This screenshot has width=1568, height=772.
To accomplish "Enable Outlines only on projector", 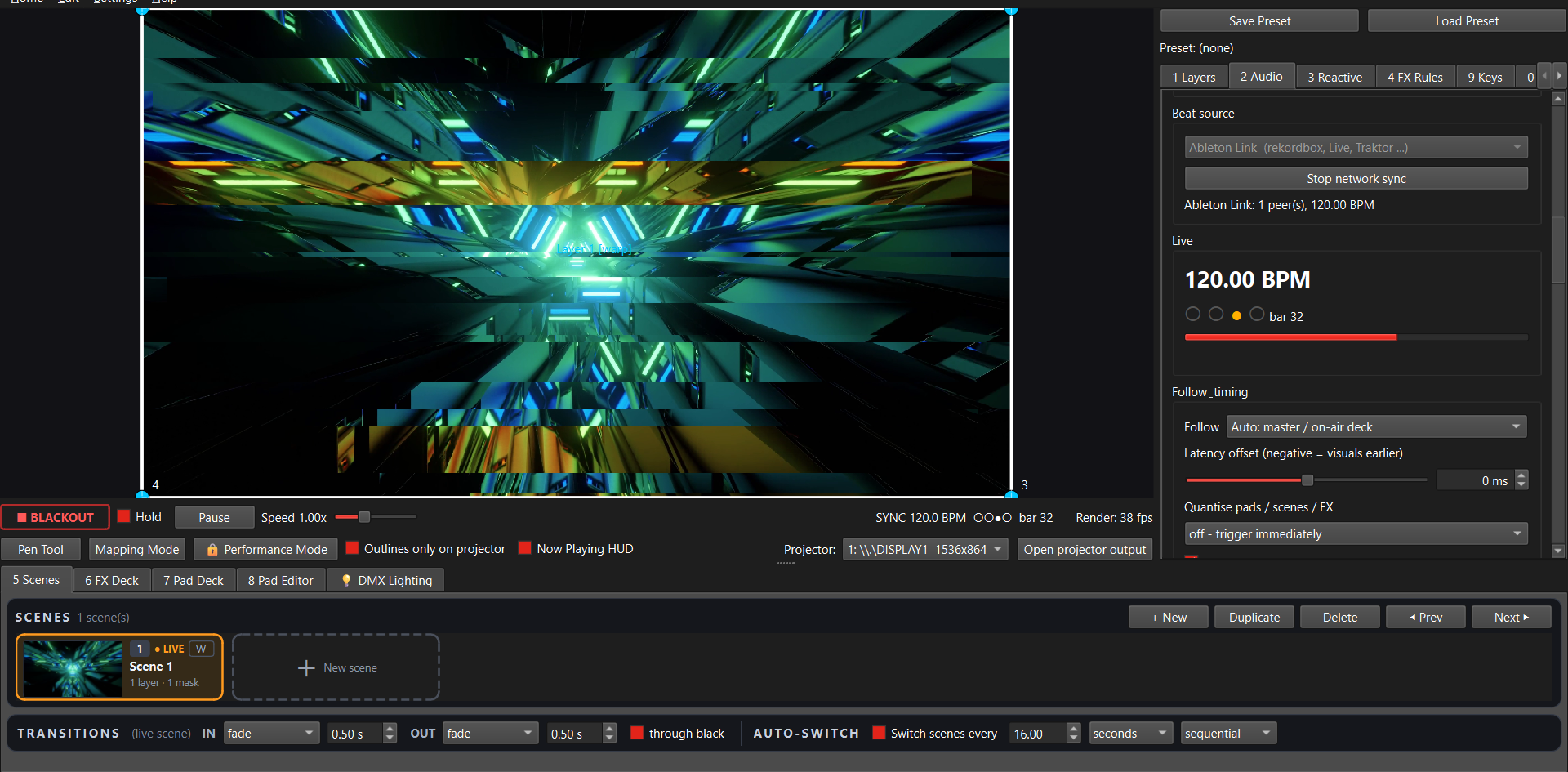I will pyautogui.click(x=353, y=548).
